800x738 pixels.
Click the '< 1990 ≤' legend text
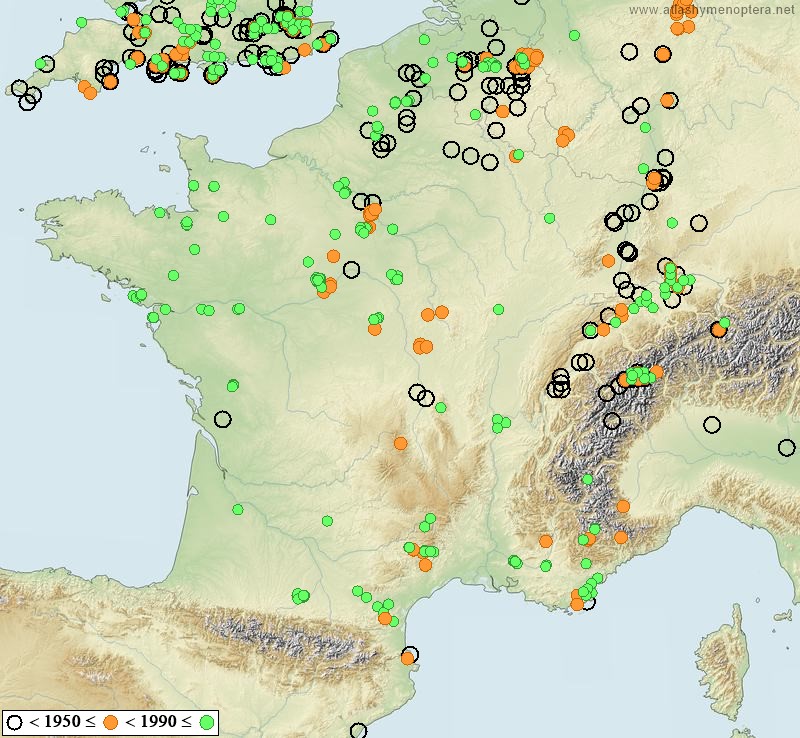[x=158, y=722]
